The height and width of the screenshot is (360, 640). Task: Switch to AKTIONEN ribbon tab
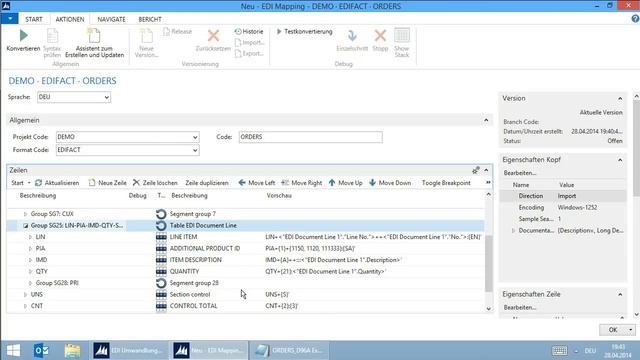click(x=70, y=19)
